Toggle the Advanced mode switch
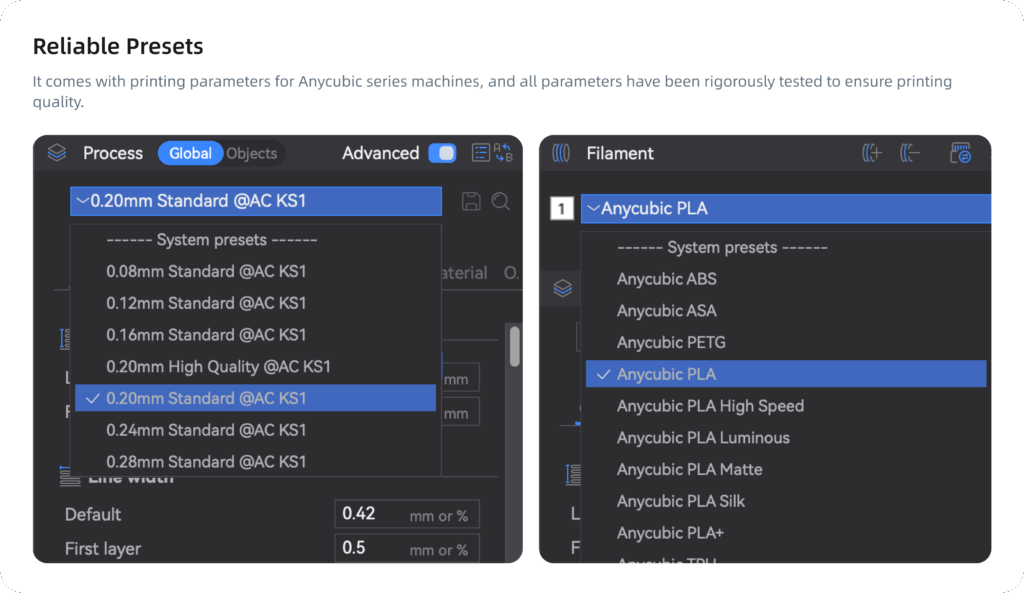 pyautogui.click(x=441, y=152)
